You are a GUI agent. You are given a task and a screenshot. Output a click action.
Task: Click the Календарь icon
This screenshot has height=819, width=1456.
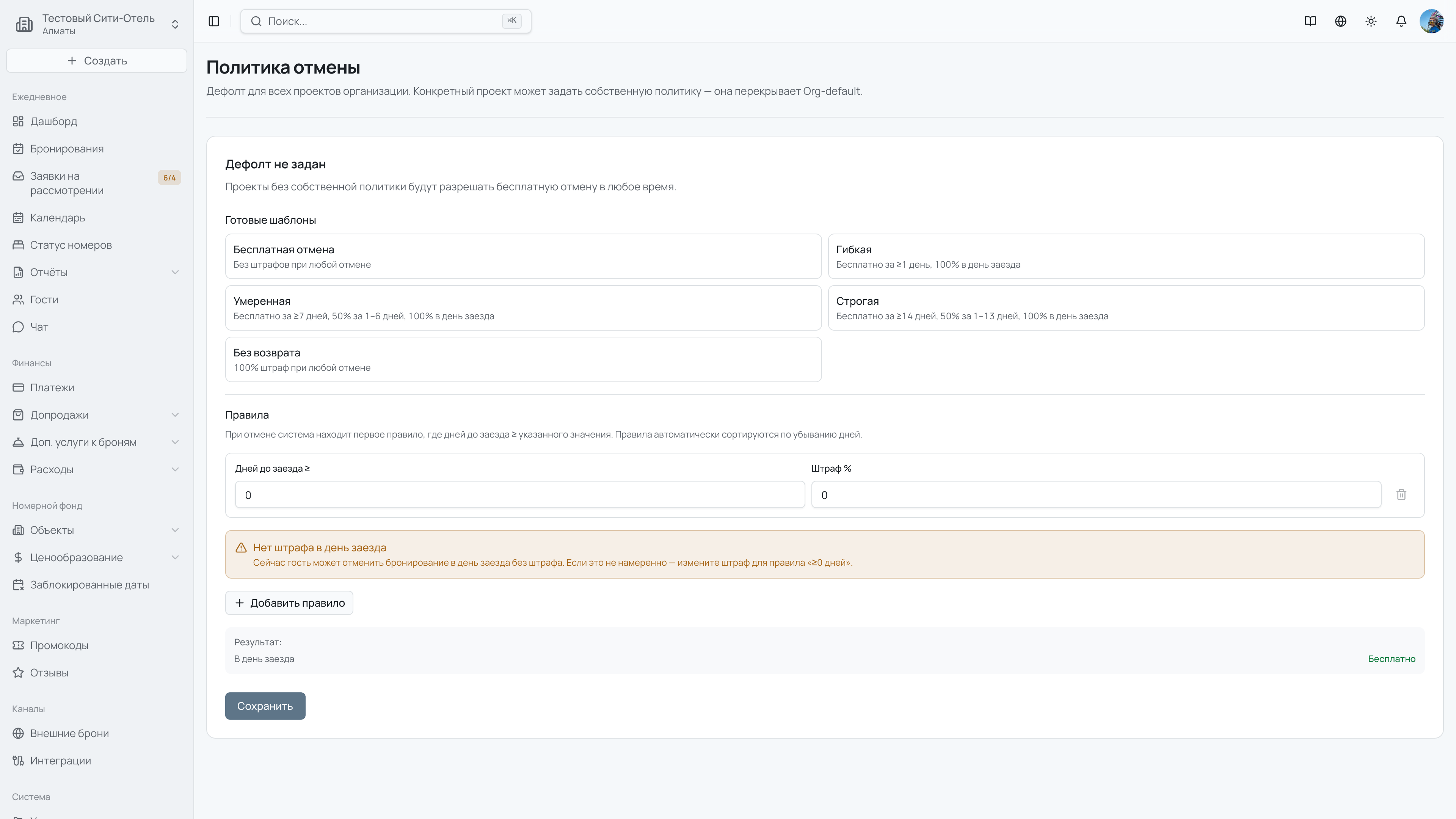pyautogui.click(x=18, y=218)
